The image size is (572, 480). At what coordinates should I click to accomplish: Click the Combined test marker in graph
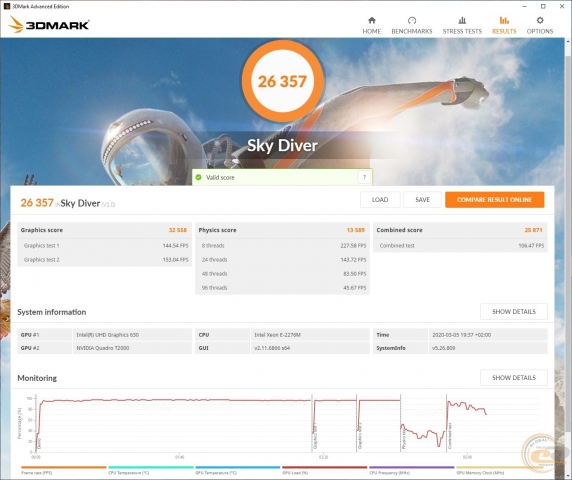coord(450,436)
